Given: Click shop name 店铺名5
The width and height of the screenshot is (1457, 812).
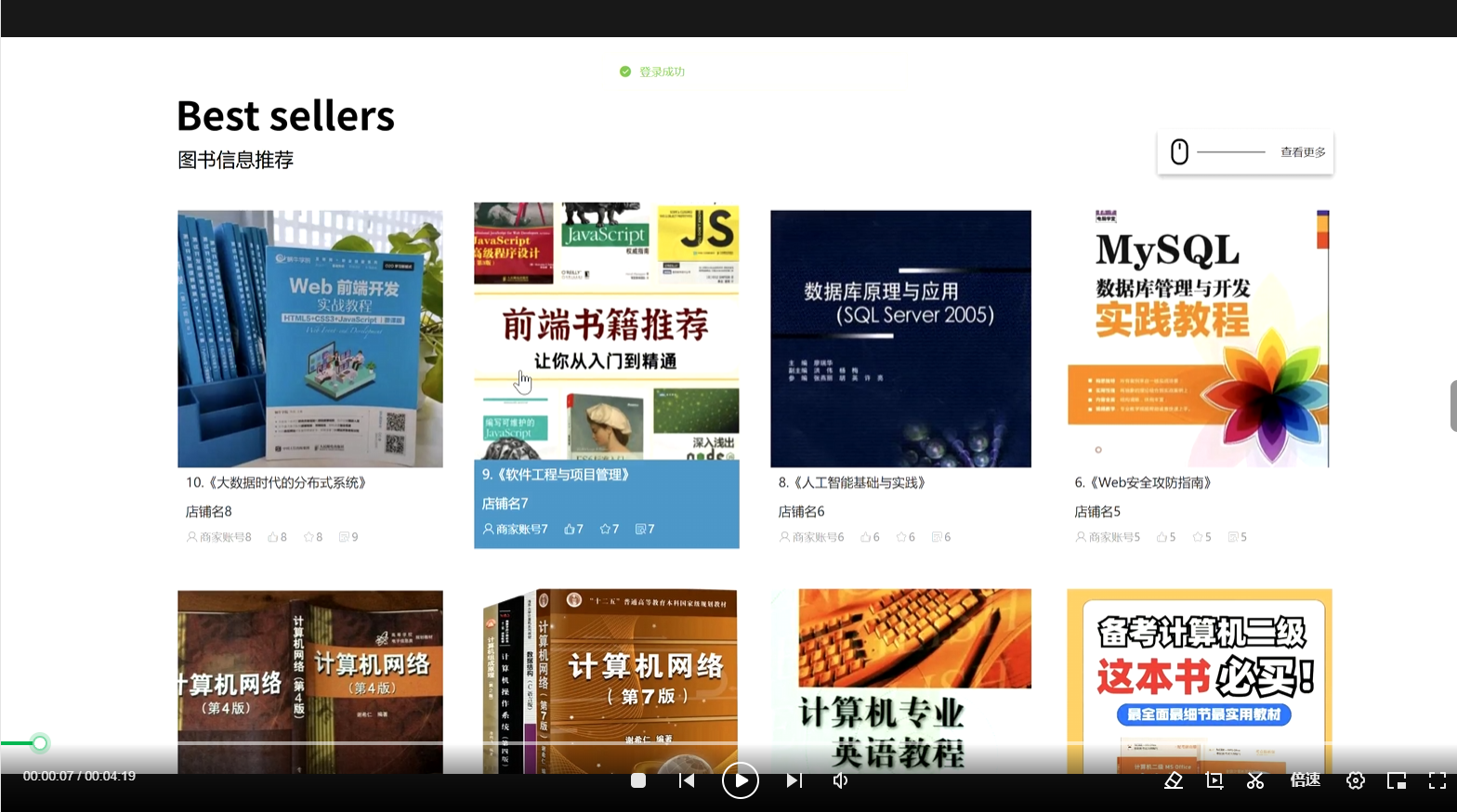Looking at the screenshot, I should pyautogui.click(x=1097, y=511).
